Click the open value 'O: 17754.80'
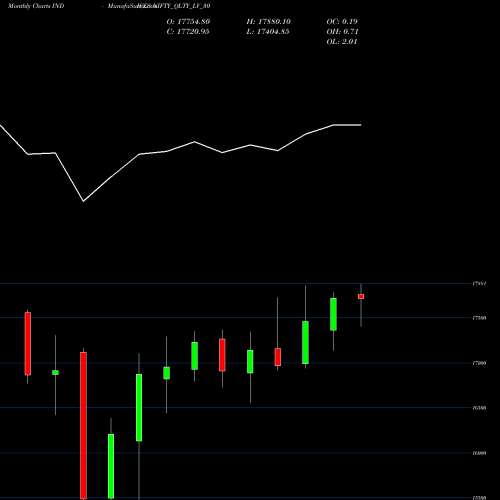The width and height of the screenshot is (500, 500). [188, 22]
